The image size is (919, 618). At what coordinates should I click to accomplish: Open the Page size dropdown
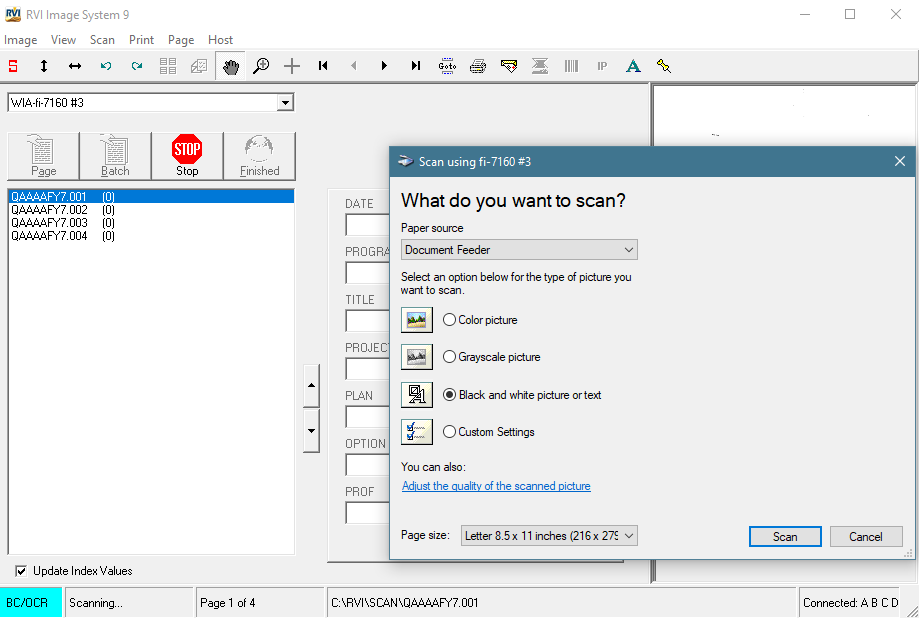pos(549,536)
